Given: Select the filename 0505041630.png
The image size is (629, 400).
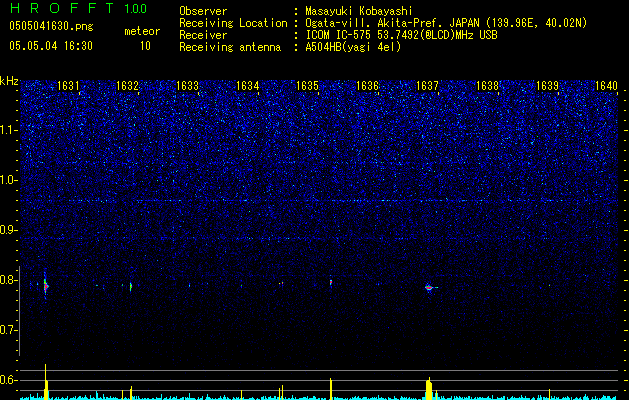Looking at the screenshot, I should tap(51, 27).
